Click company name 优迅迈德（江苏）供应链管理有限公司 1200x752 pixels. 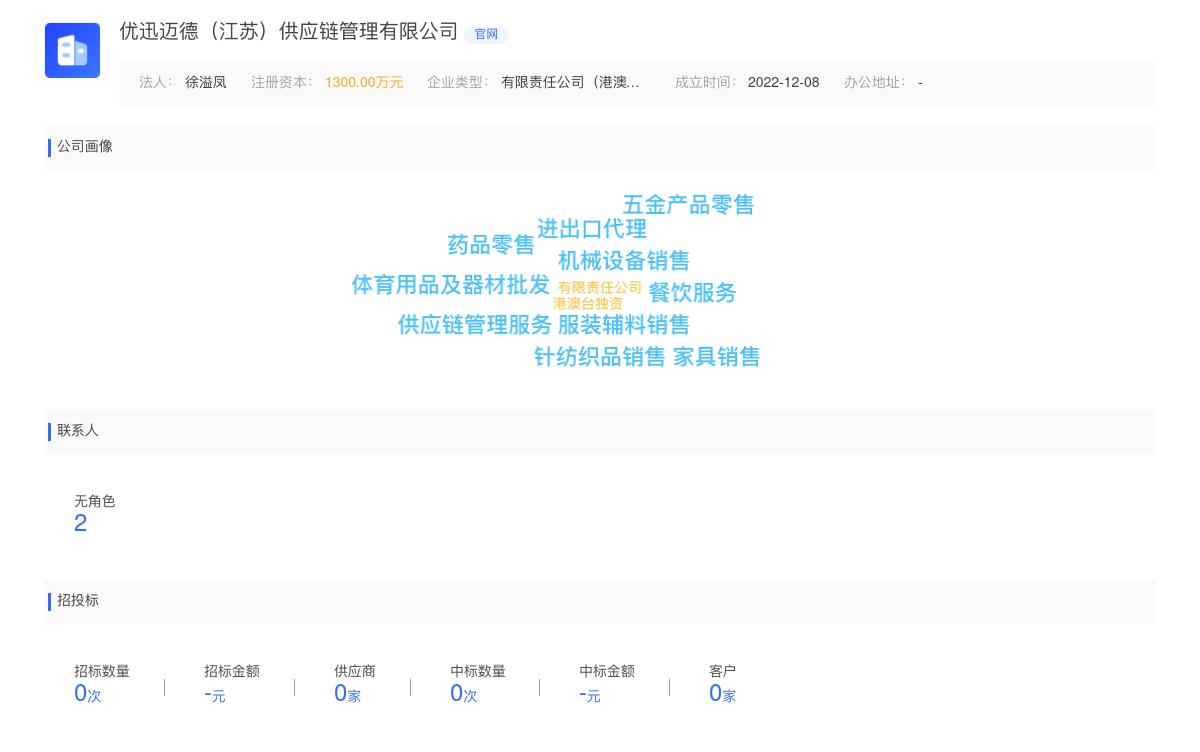coord(289,32)
